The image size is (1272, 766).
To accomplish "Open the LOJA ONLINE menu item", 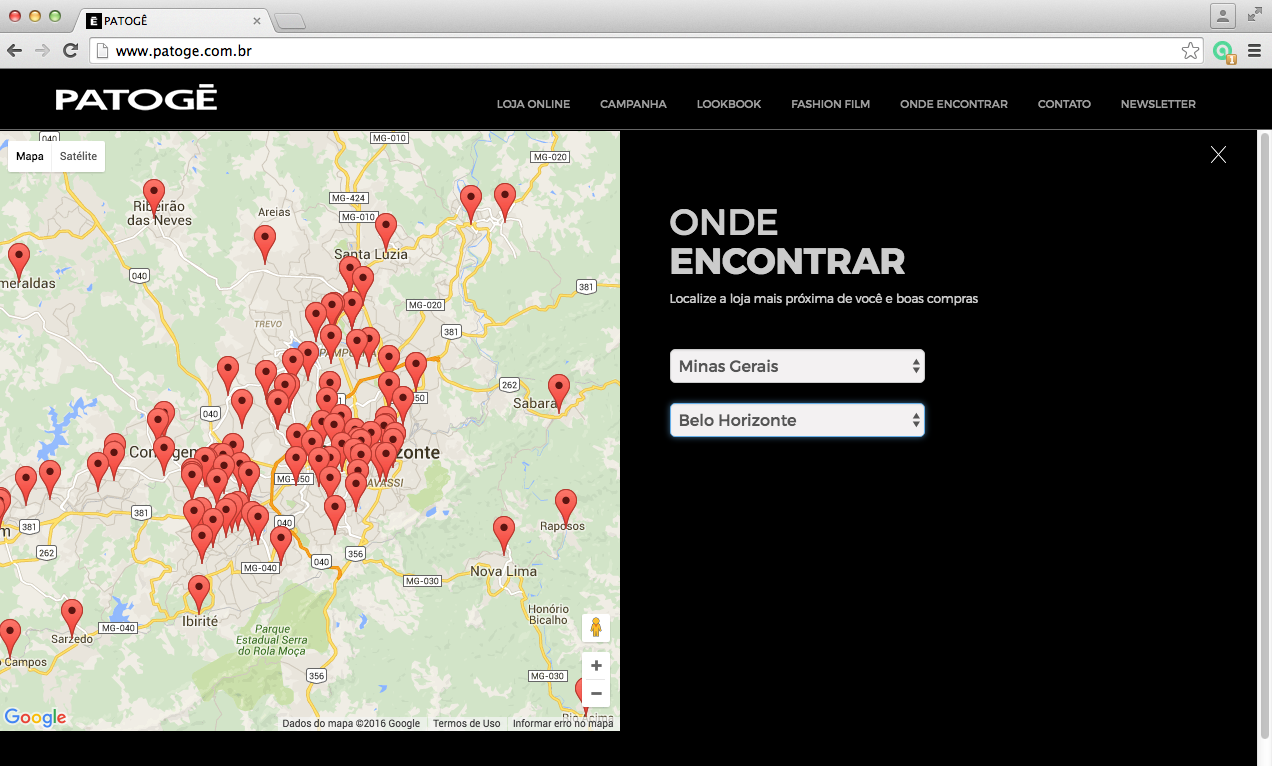I will click(533, 104).
